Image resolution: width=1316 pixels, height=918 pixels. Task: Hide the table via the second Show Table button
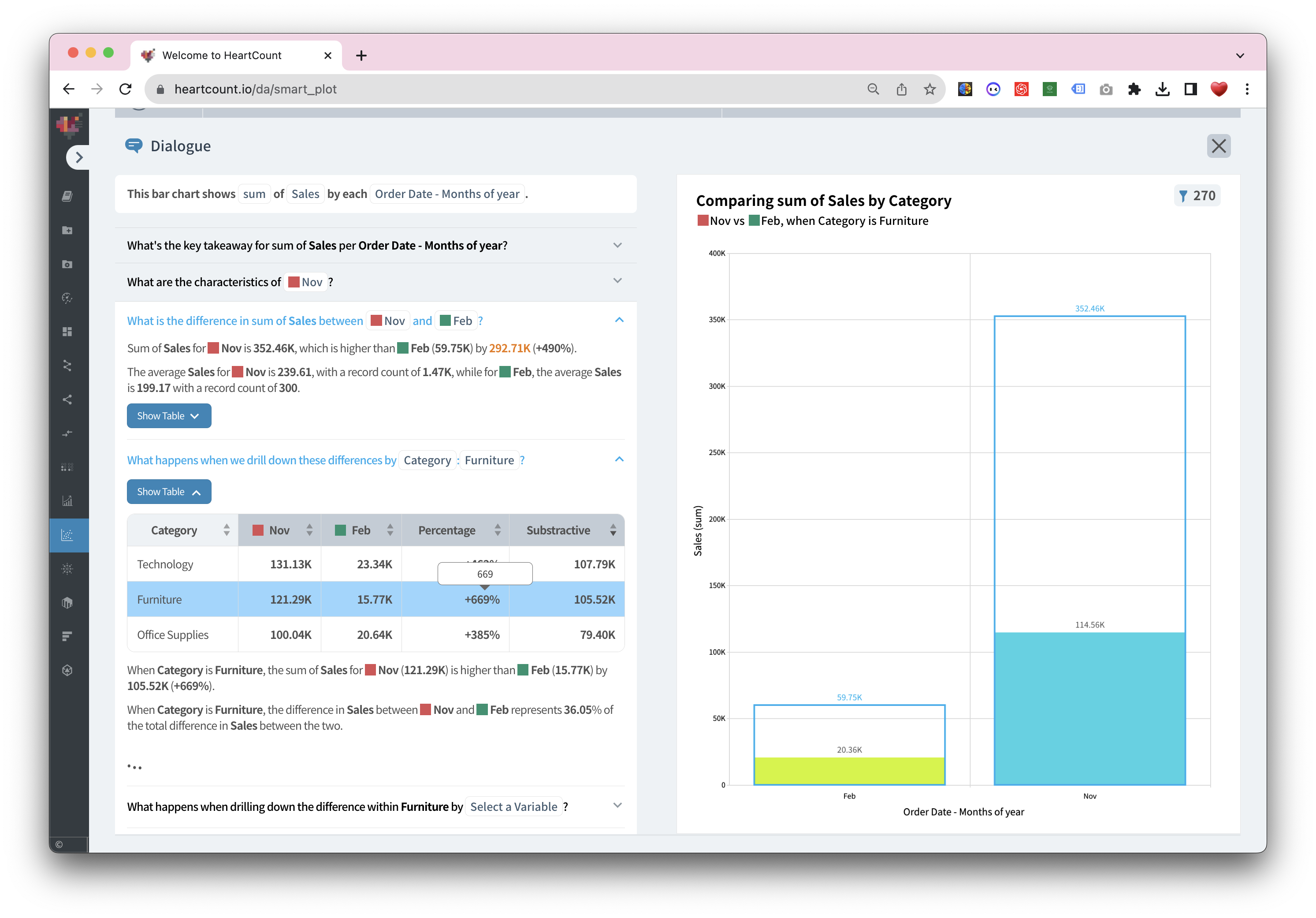169,492
